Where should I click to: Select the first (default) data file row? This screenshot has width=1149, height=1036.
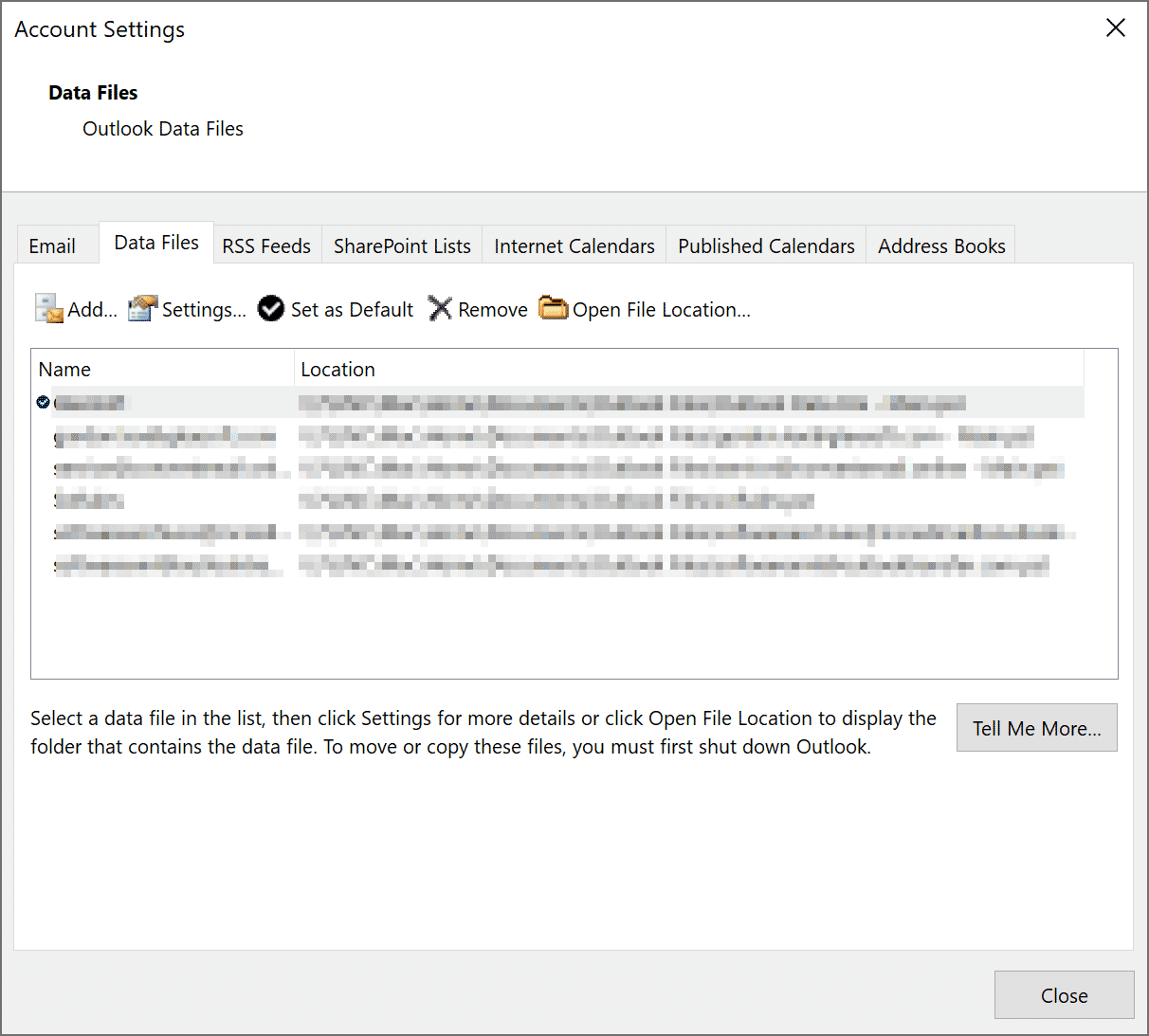[558, 402]
